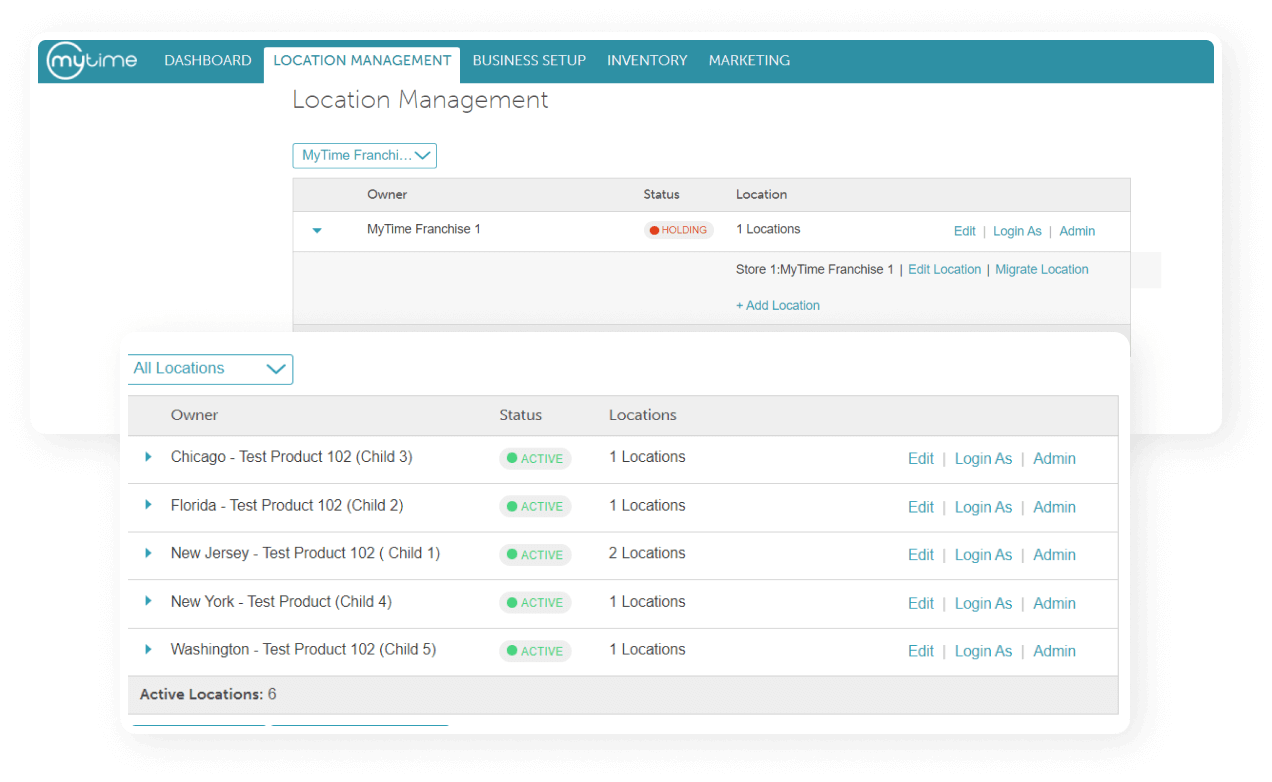Click "Washington - Test Product 102 (Child 5)"
Viewport: 1272px width, 782px height.
click(303, 649)
